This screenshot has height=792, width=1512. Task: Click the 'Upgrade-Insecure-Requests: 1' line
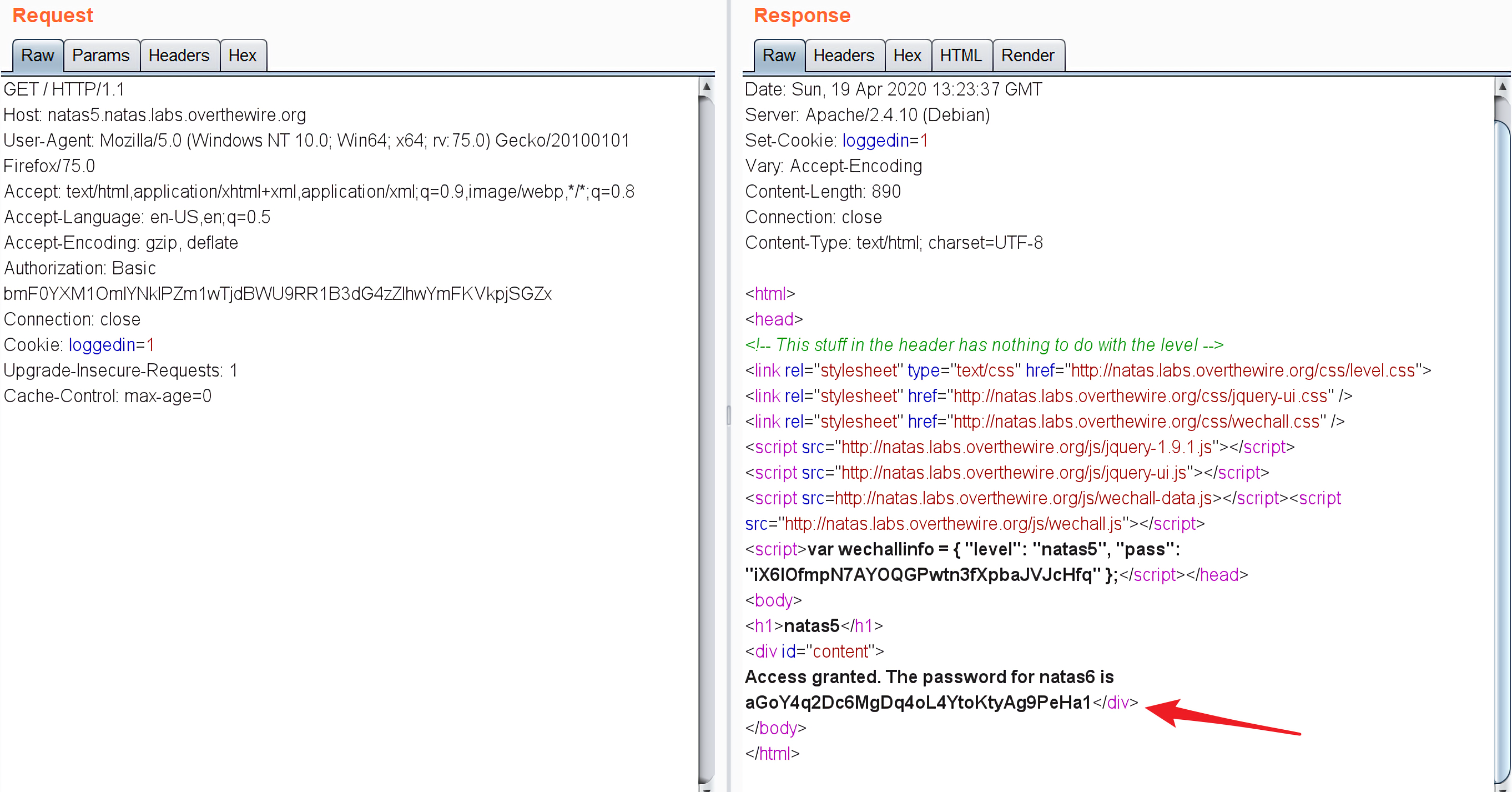coord(121,370)
